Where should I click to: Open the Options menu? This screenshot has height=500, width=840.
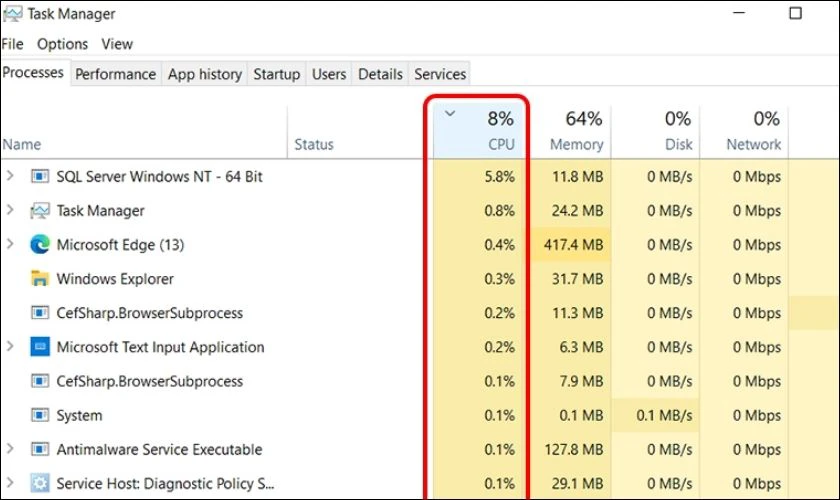click(x=62, y=44)
